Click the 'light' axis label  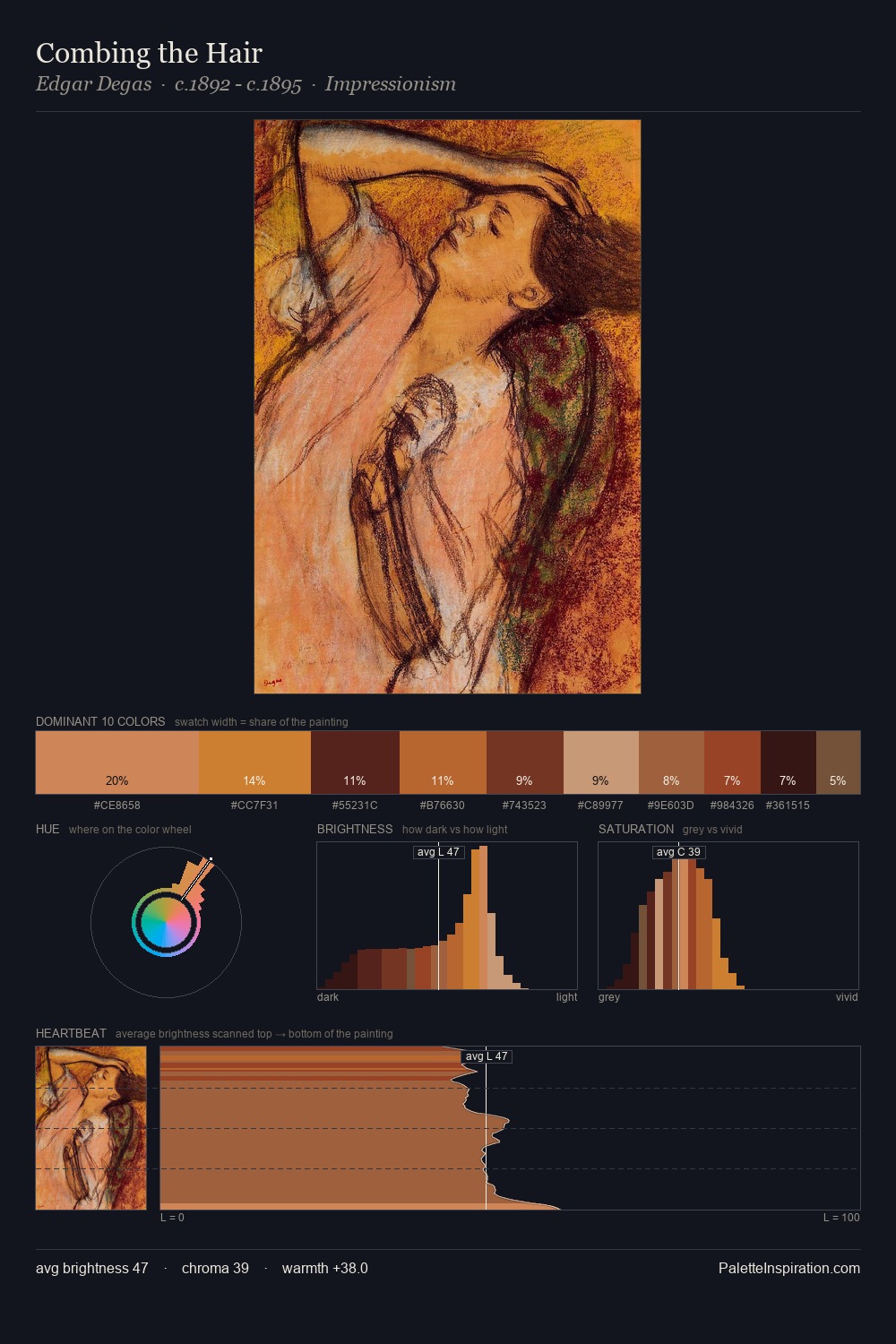click(567, 997)
